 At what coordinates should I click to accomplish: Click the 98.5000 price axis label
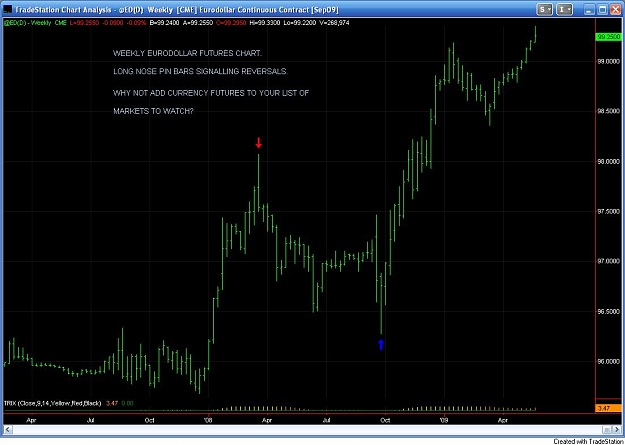tap(608, 111)
